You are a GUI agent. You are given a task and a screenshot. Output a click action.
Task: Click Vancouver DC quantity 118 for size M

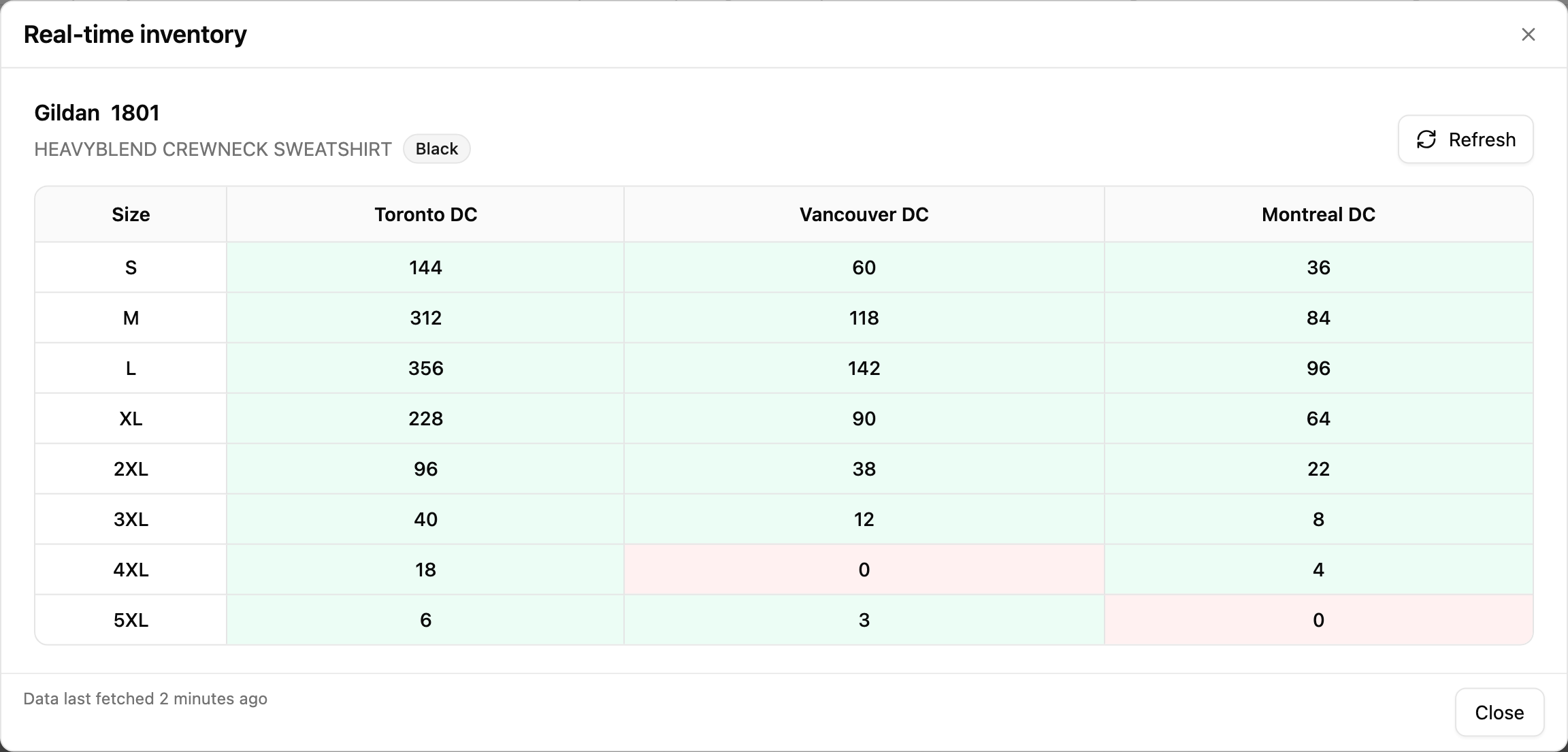864,318
